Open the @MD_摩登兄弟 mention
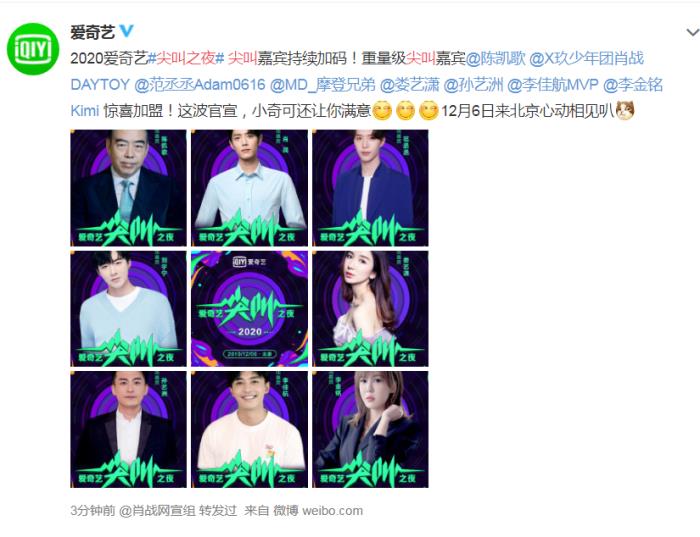The height and width of the screenshot is (537, 700). [323, 85]
